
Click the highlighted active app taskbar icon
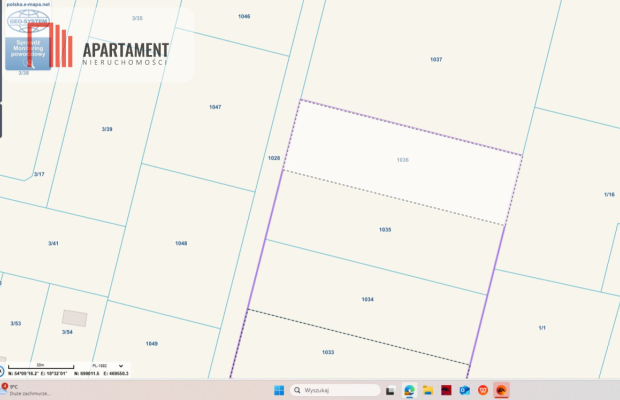coord(502,390)
